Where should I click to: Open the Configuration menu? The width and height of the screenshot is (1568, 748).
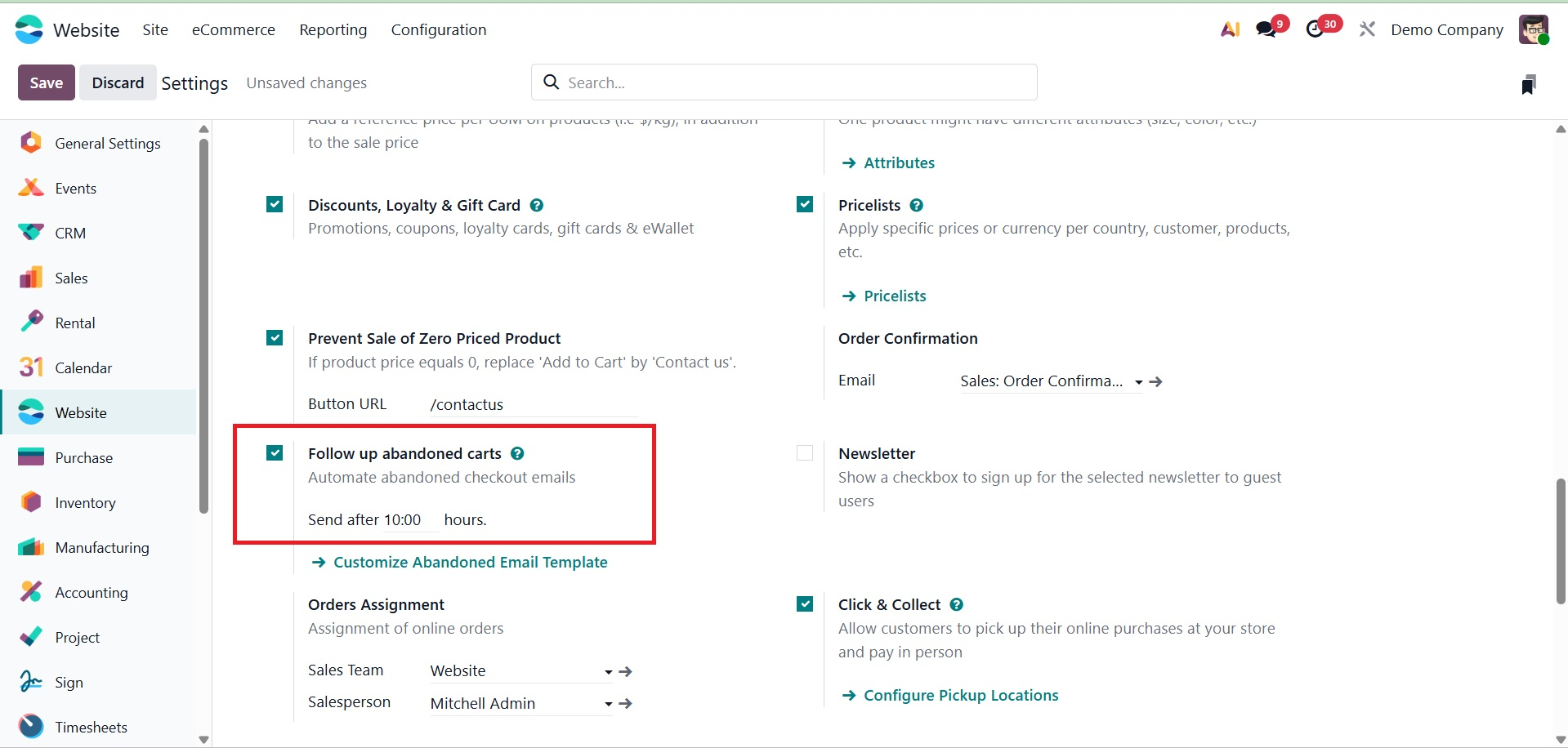[438, 29]
